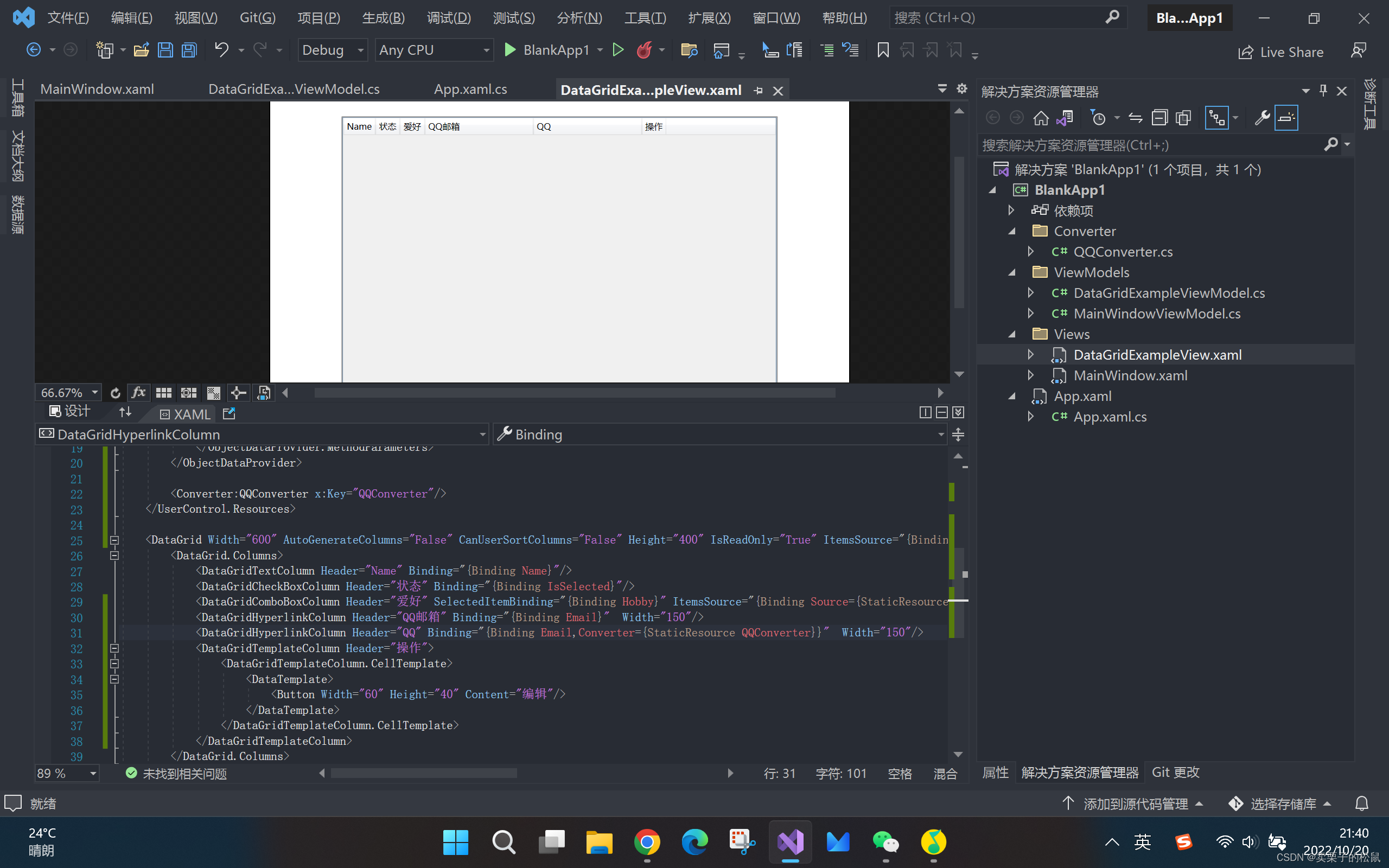This screenshot has height=868, width=1389.
Task: Click the designer refresh icon
Action: (x=115, y=393)
